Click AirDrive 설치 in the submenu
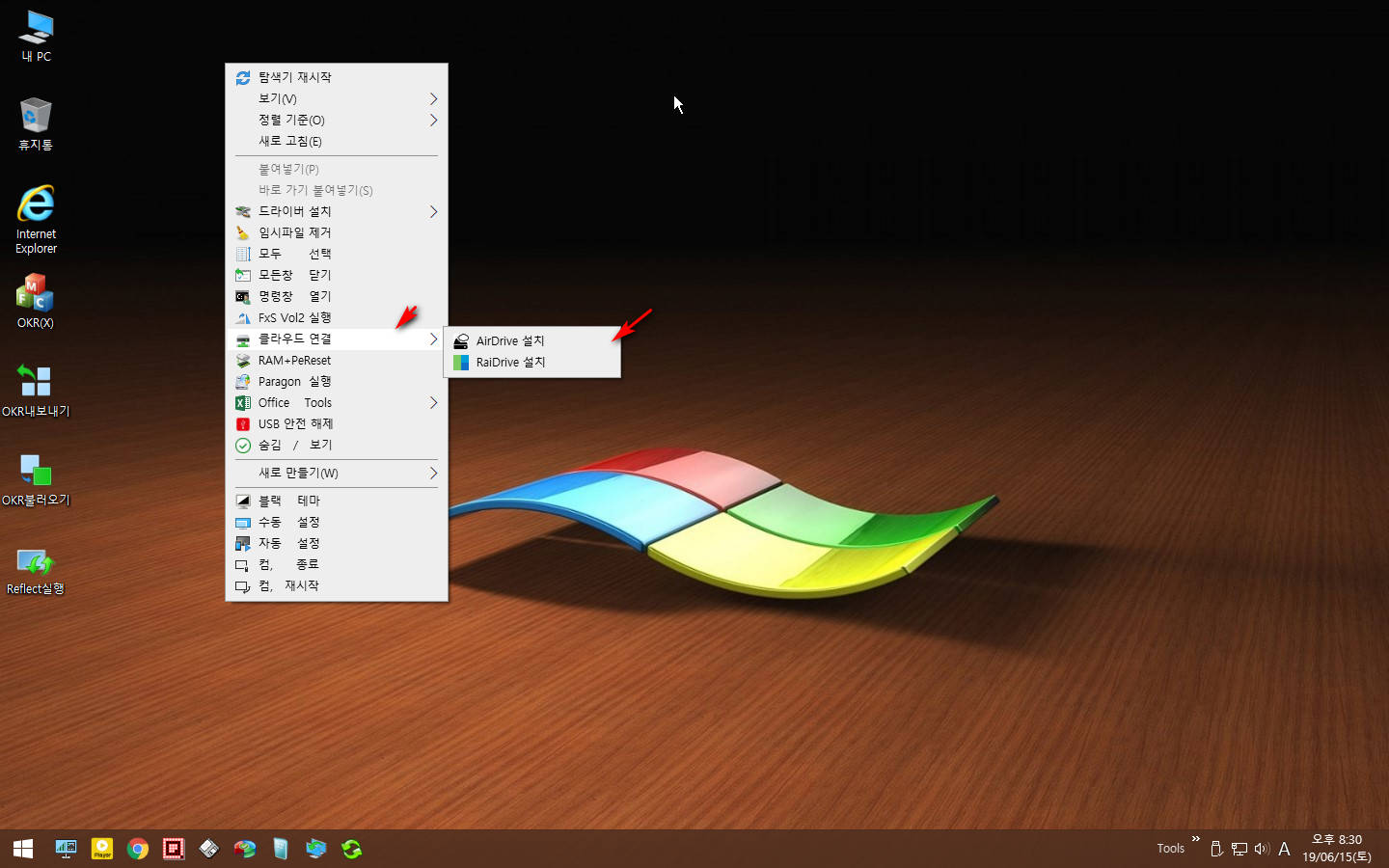 532,340
